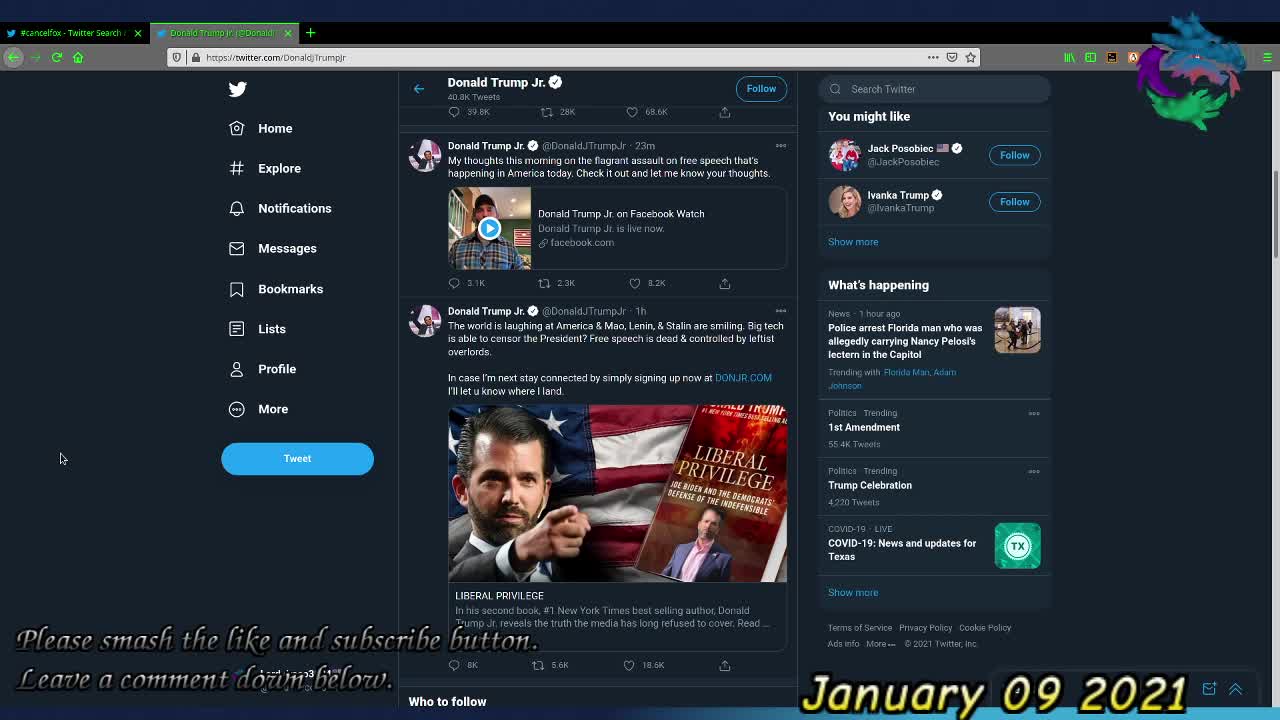Screen dimensions: 1280x720
Task: Close the #cancelfox browser tab
Action: click(138, 33)
